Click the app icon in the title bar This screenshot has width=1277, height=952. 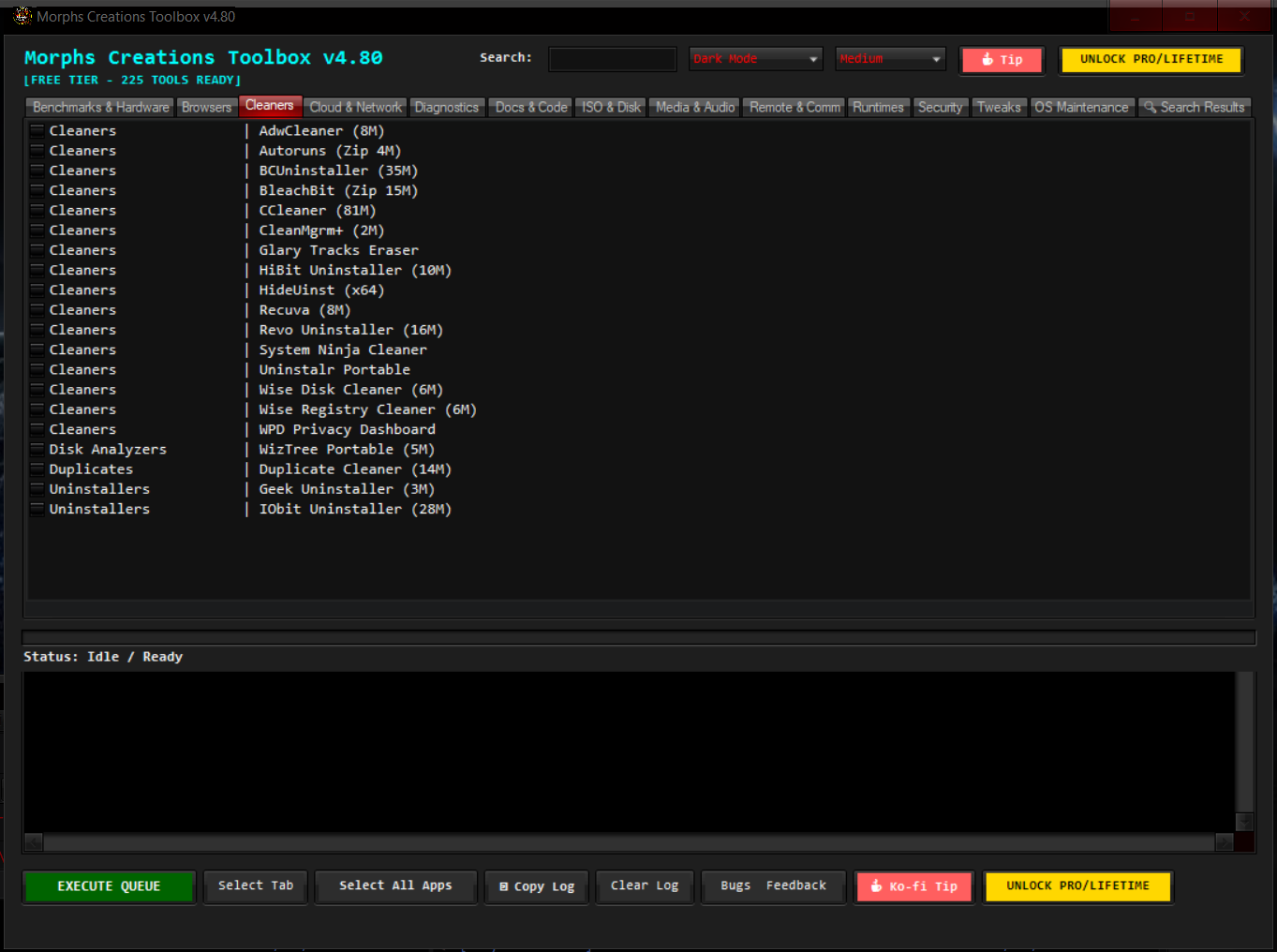[x=22, y=16]
